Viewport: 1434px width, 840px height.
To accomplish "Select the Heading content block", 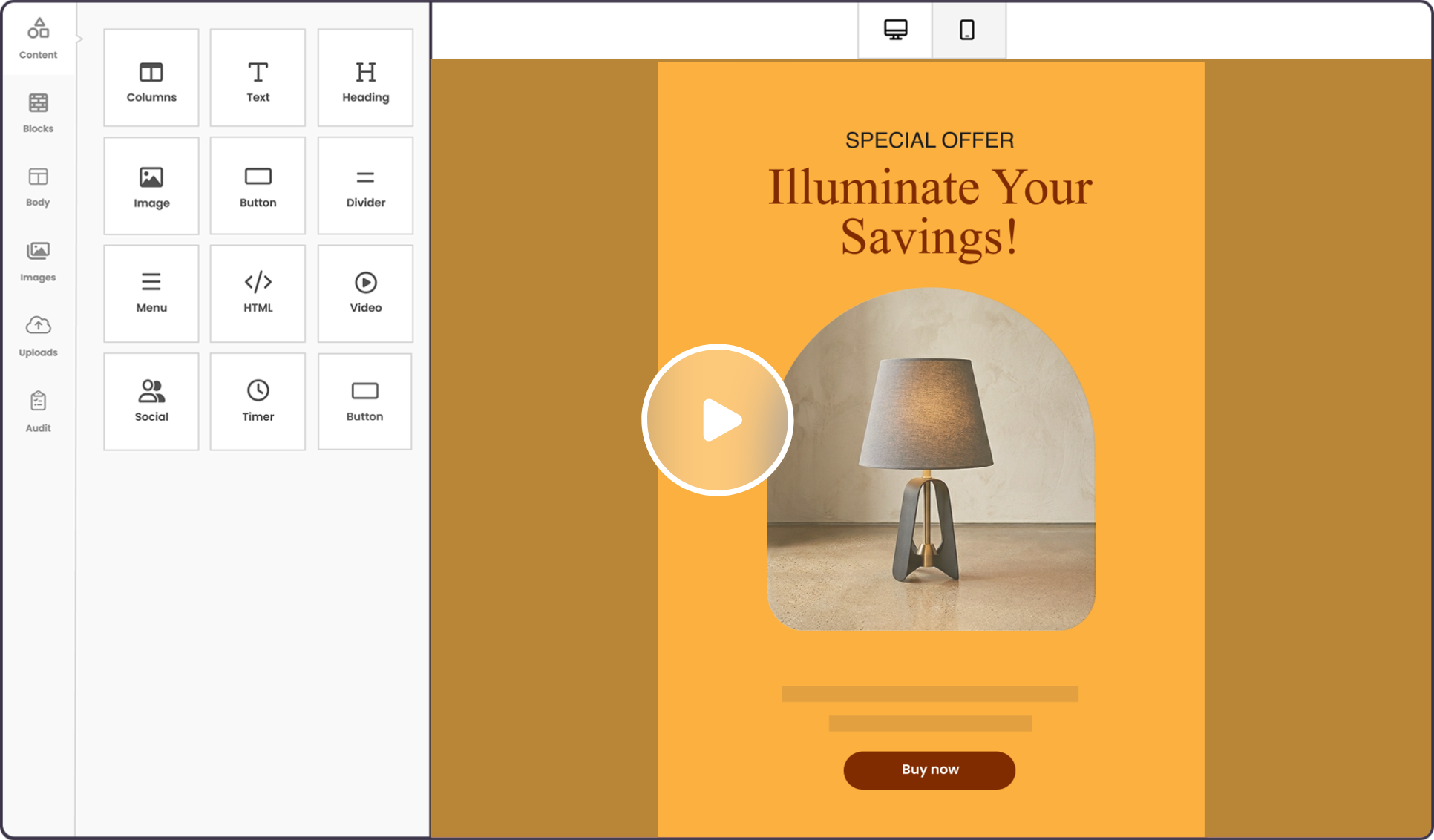I will 365,77.
